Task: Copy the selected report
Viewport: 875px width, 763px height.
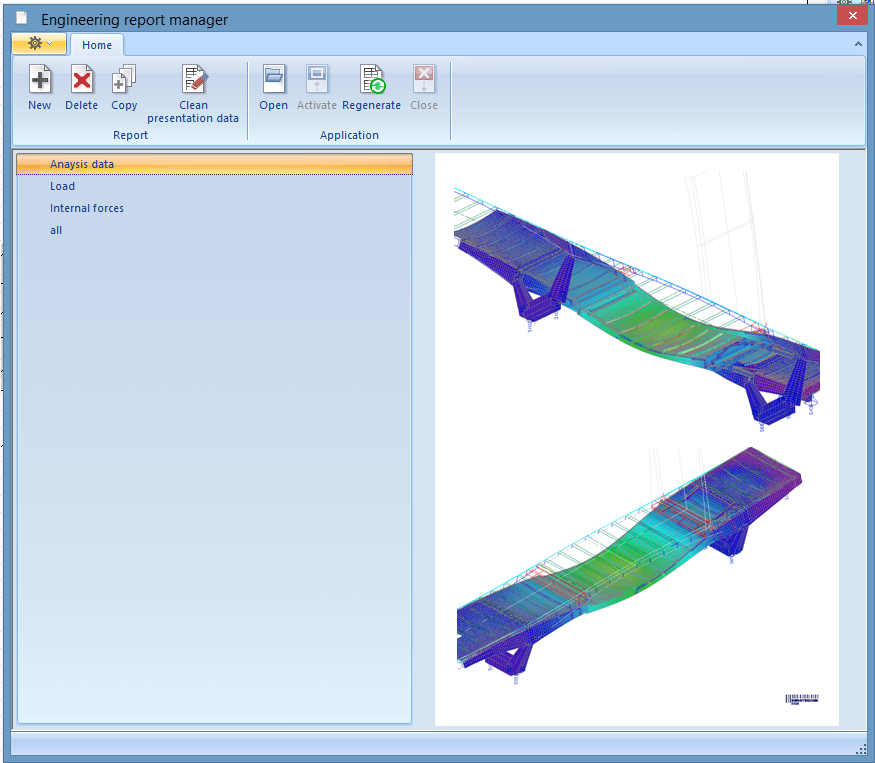Action: coord(124,88)
